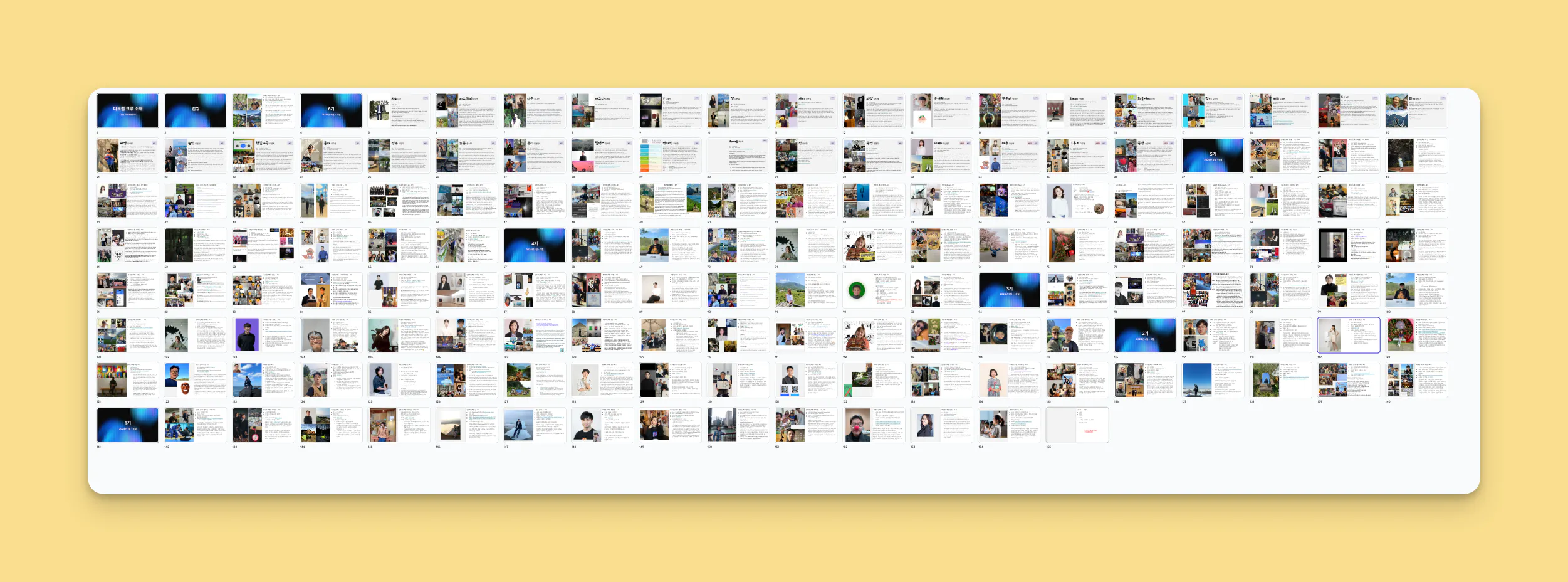Select last slide 155 thumbnail
This screenshot has height=582, width=1568.
coord(1077,425)
